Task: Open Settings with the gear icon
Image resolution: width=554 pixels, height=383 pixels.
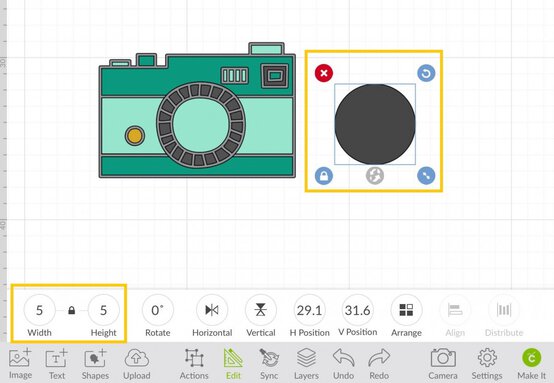Action: pos(487,364)
